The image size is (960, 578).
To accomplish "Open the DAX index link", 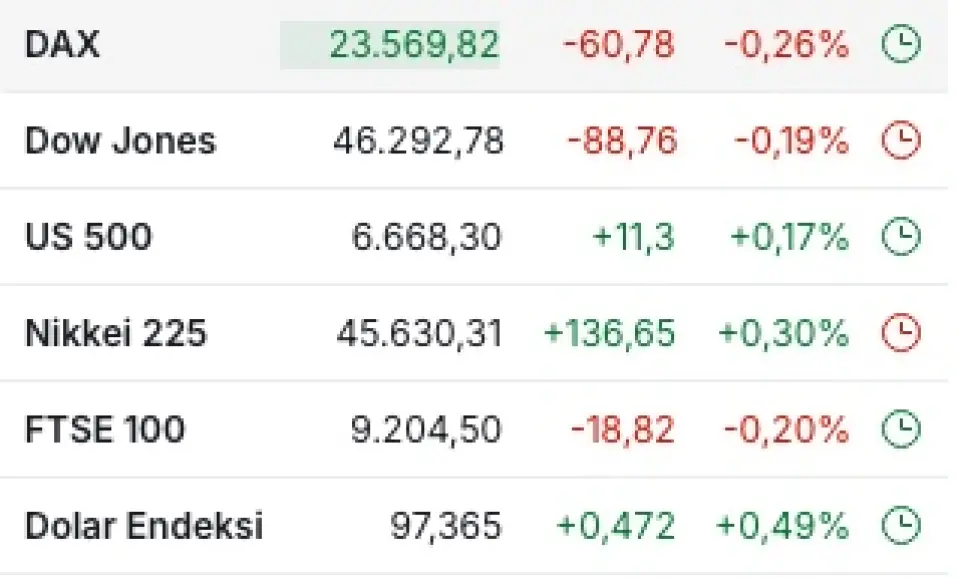I will pos(62,44).
